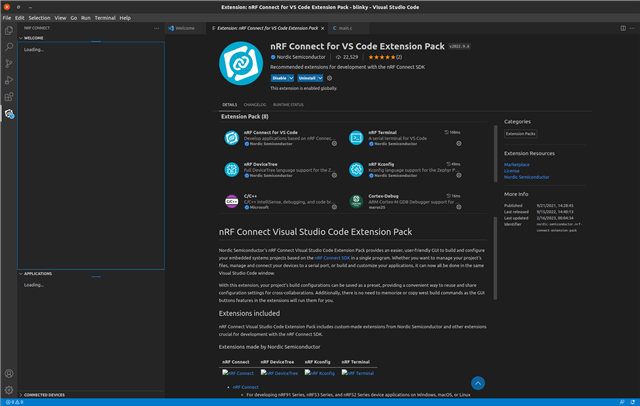Click the Extension Packs category badge
The width and height of the screenshot is (640, 406).
(520, 134)
